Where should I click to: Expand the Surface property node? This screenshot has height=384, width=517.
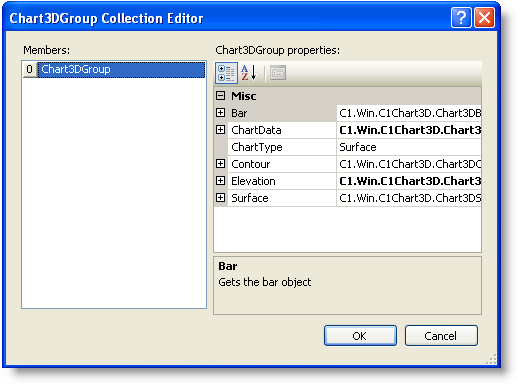click(x=220, y=198)
